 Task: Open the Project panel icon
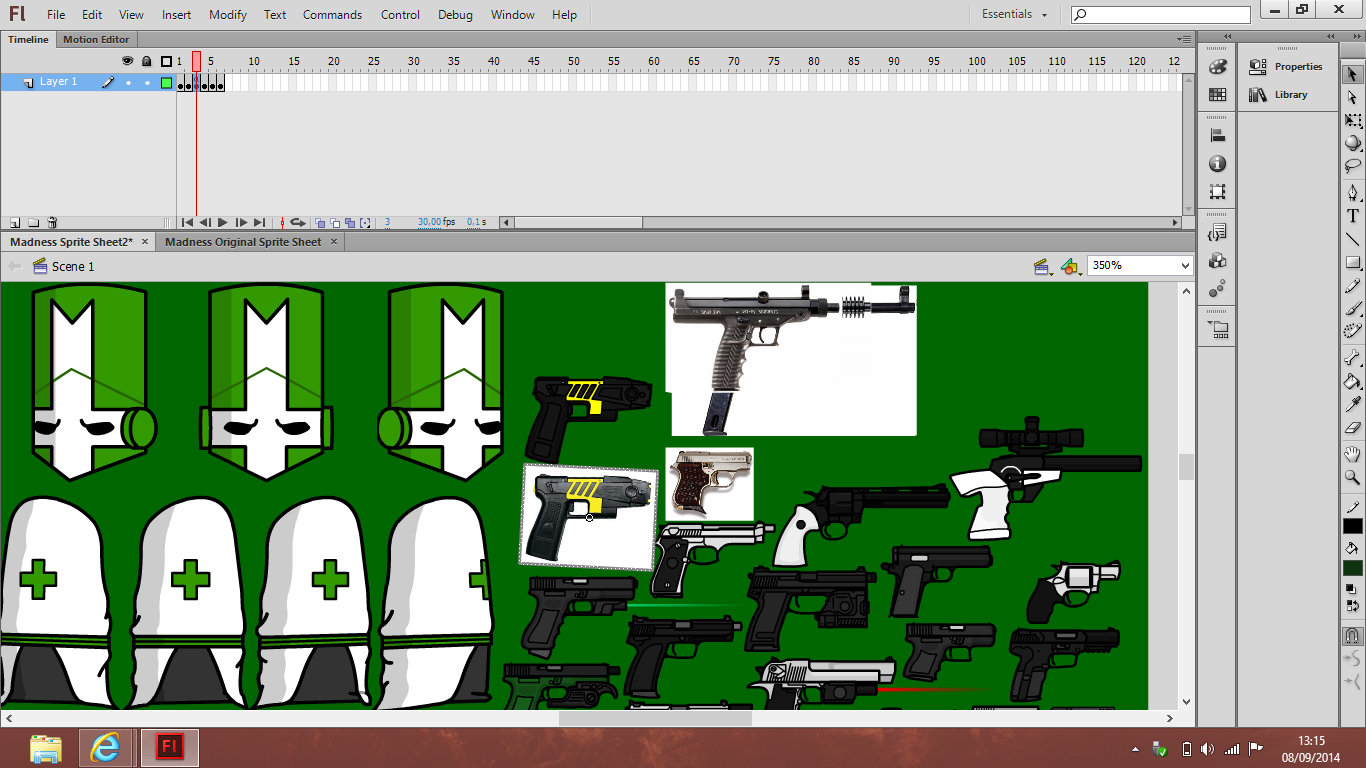1217,329
